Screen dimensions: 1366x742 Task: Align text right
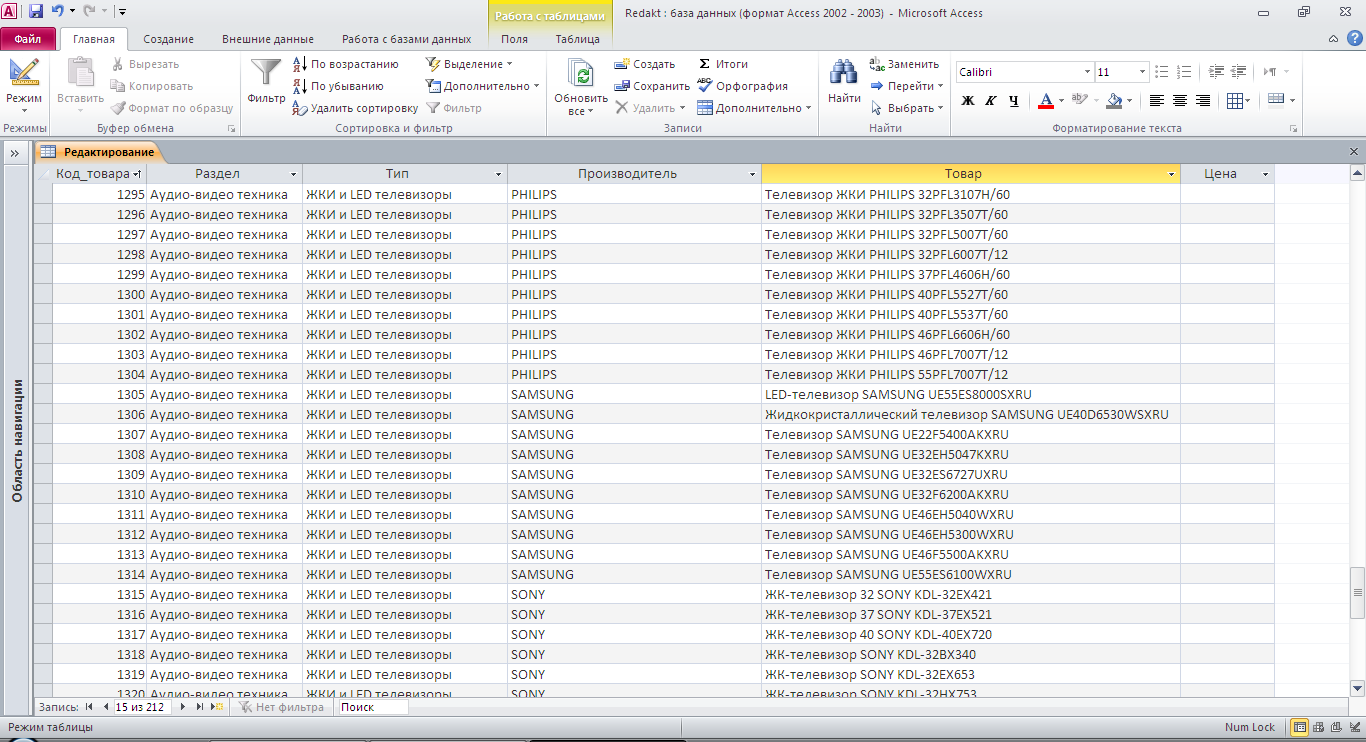[1203, 101]
